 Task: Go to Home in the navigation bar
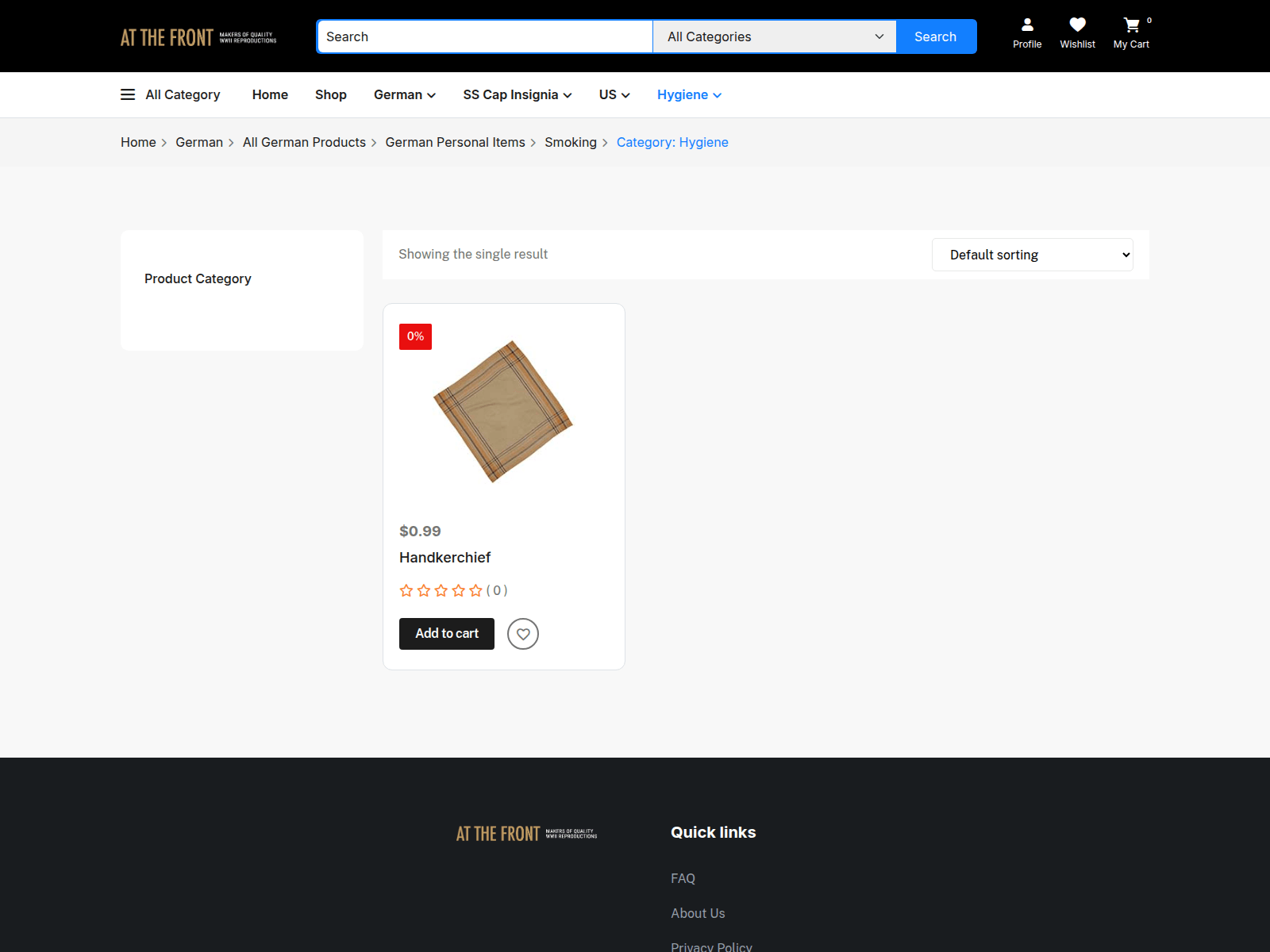point(270,94)
